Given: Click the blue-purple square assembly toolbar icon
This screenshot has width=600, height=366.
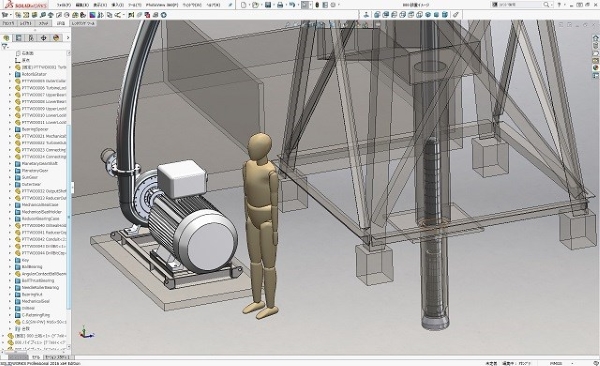Looking at the screenshot, I should pos(92,15).
